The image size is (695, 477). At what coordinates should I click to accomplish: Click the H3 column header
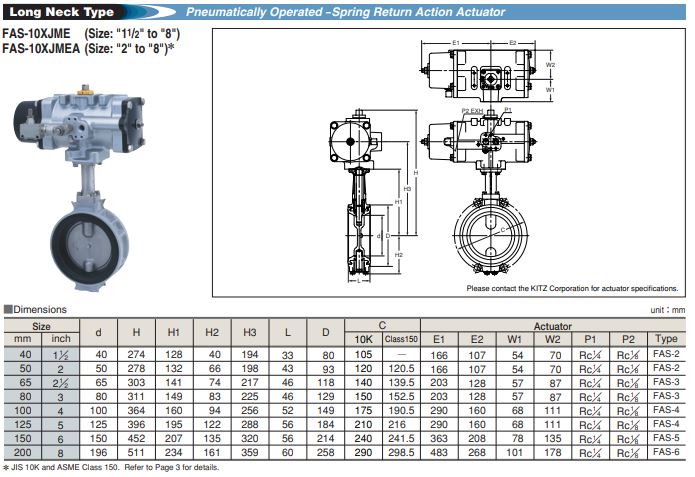coord(248,332)
